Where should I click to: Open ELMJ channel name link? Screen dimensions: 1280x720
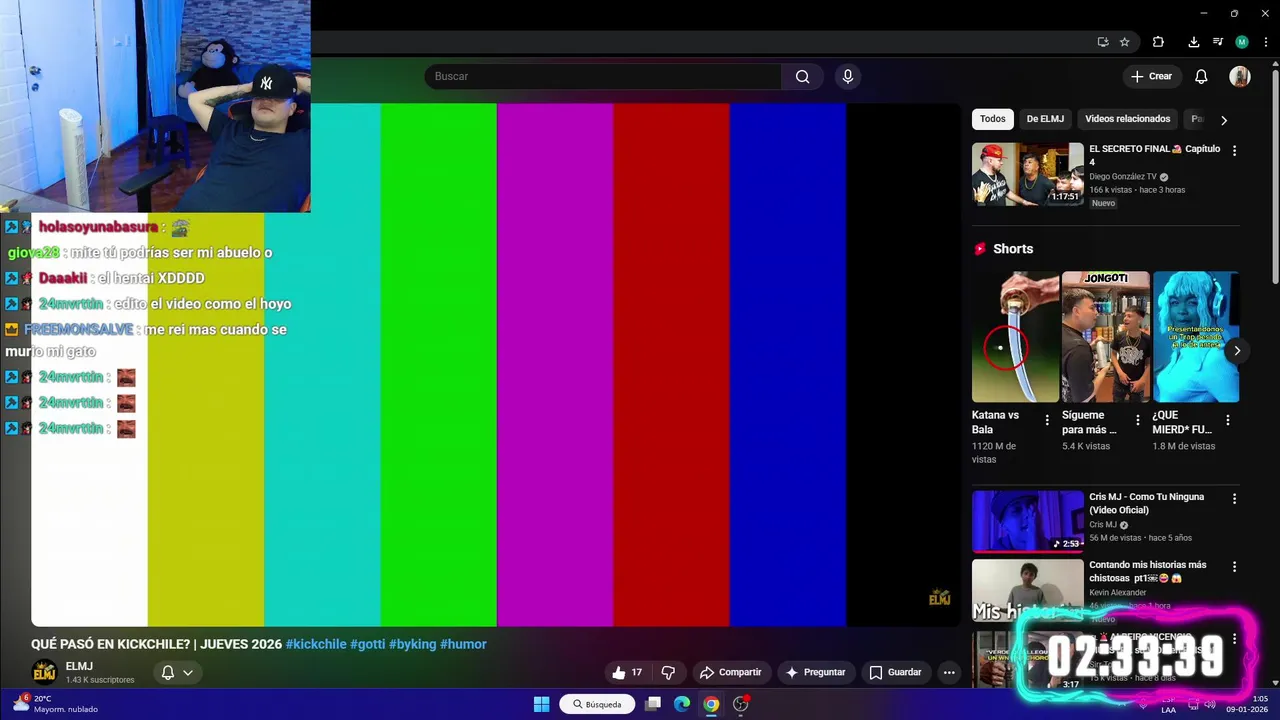pos(79,666)
